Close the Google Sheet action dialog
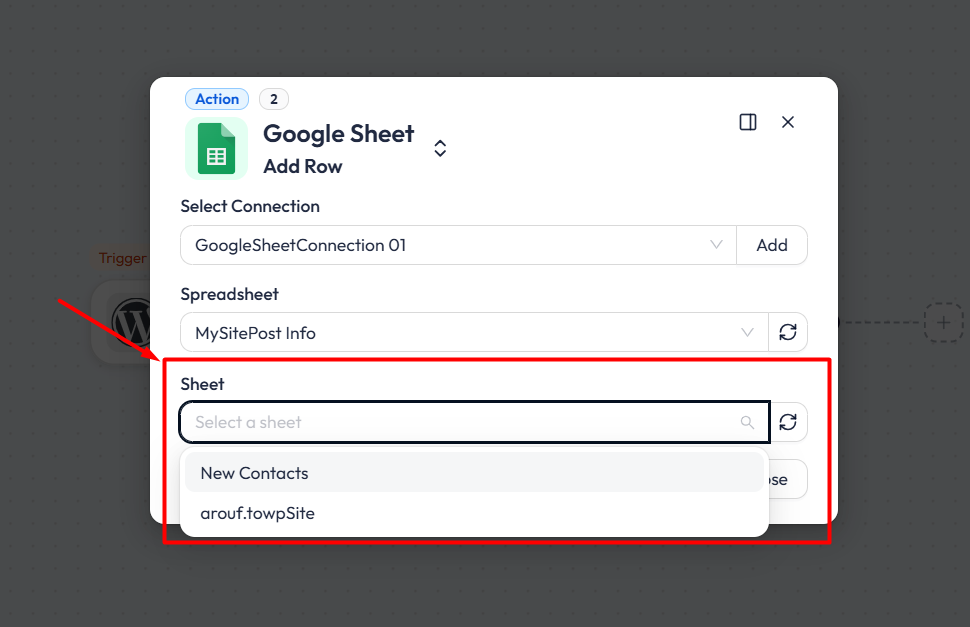Screen dimensions: 970x627 [x=788, y=122]
